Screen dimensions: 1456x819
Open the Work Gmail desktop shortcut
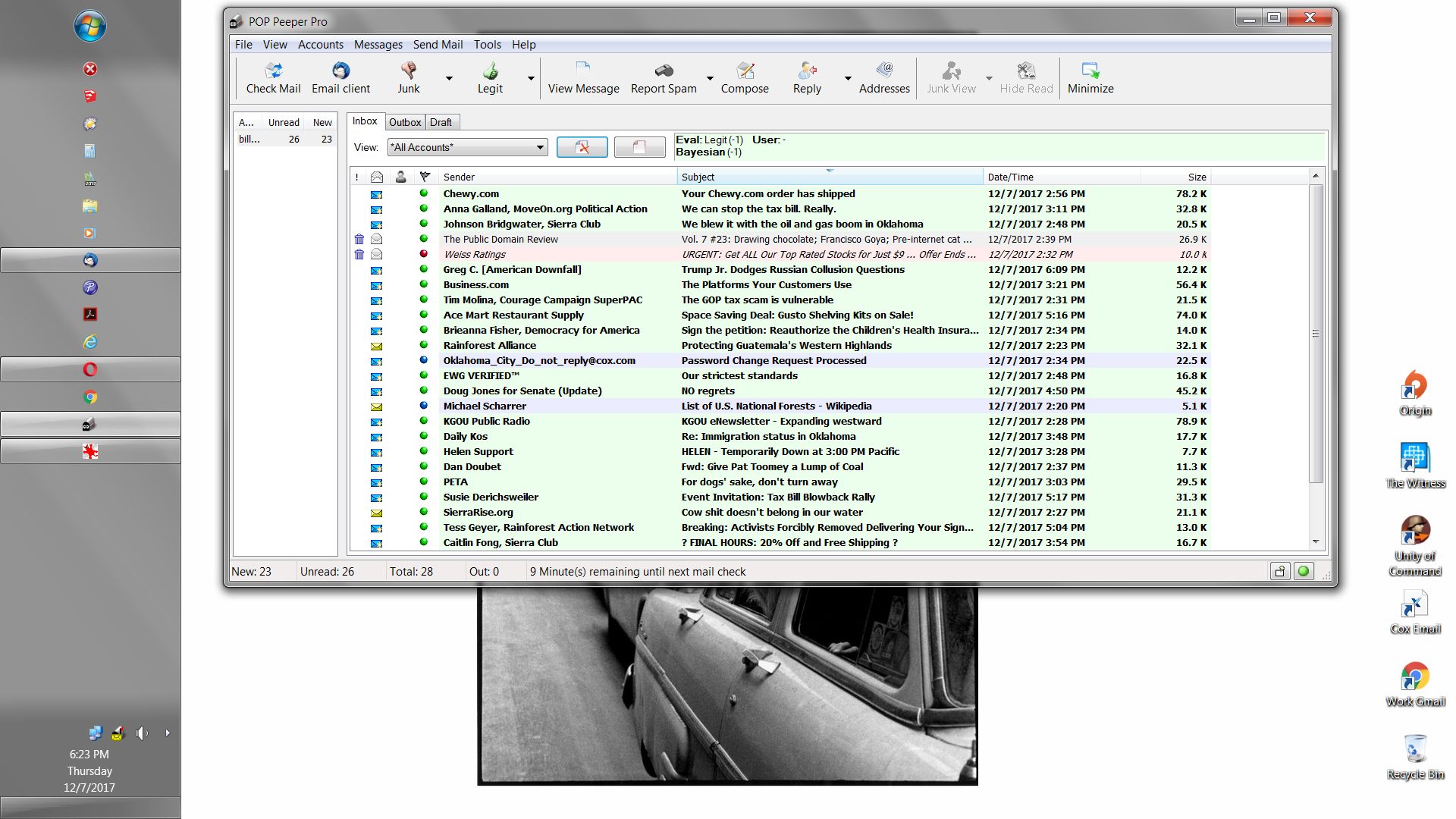1415,685
